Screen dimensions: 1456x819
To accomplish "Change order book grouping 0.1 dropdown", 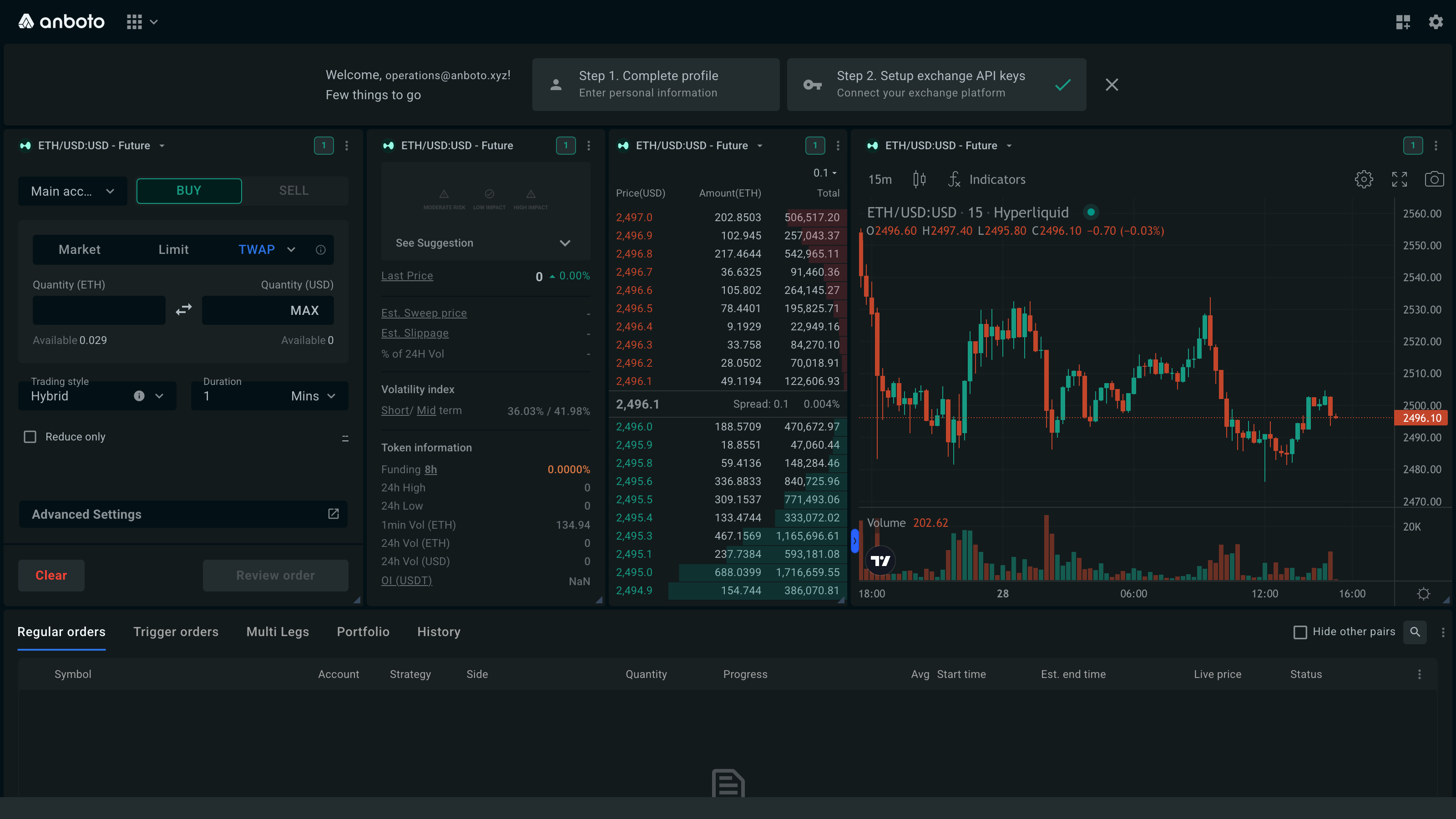I will point(824,173).
